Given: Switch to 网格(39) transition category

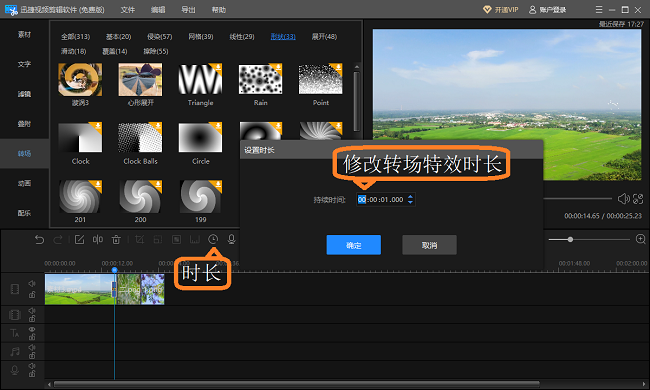Looking at the screenshot, I should point(201,36).
